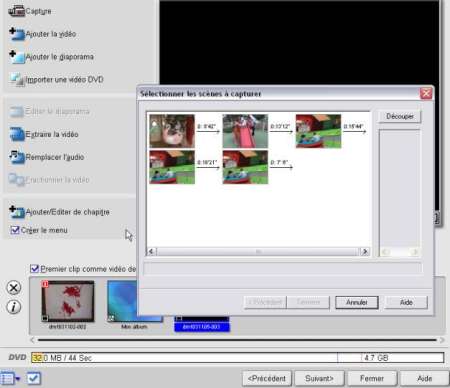
Task: Open Ajouter/Editer de chapitre
Action: (x=59, y=212)
